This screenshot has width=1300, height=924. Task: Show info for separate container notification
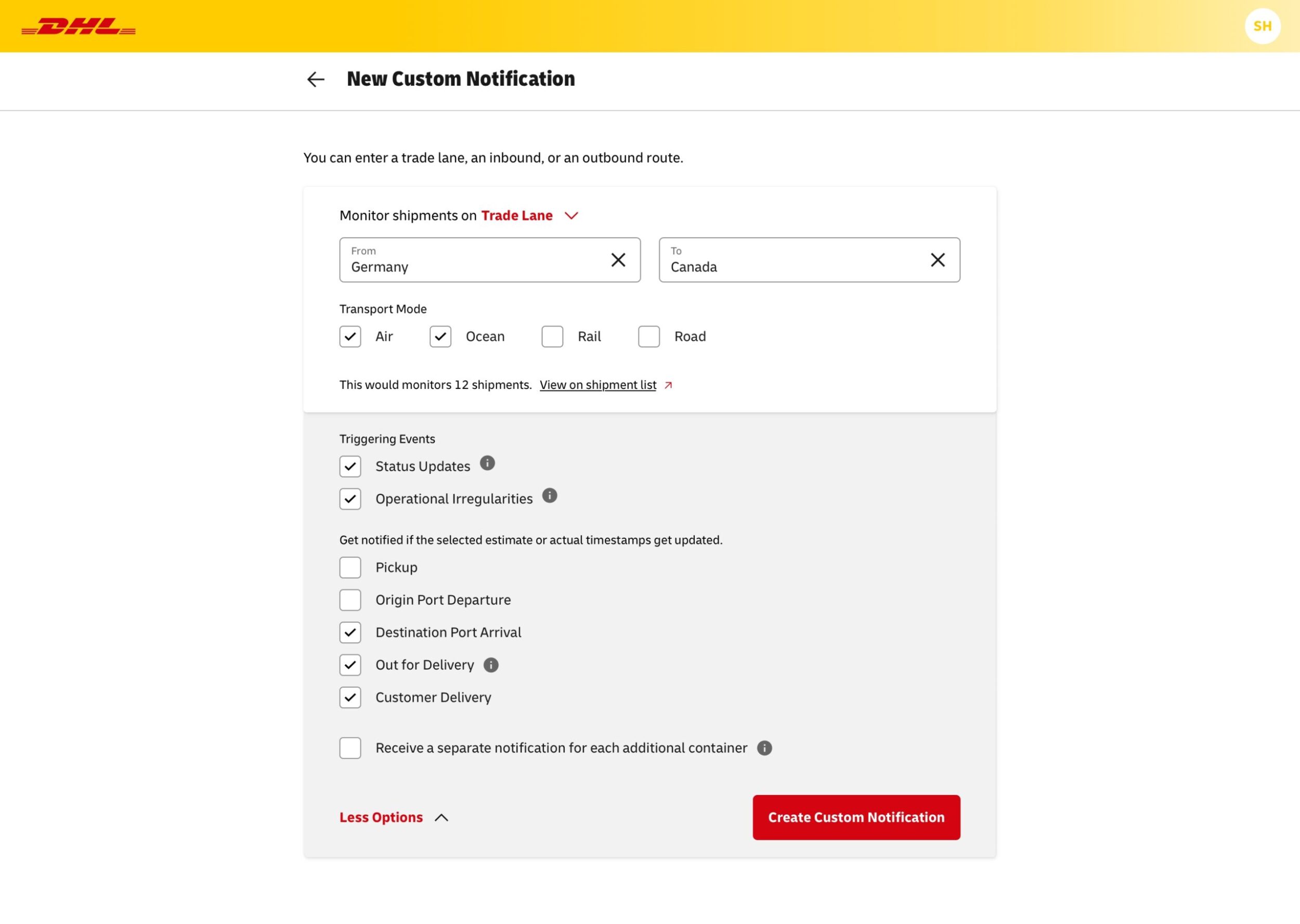pyautogui.click(x=764, y=748)
